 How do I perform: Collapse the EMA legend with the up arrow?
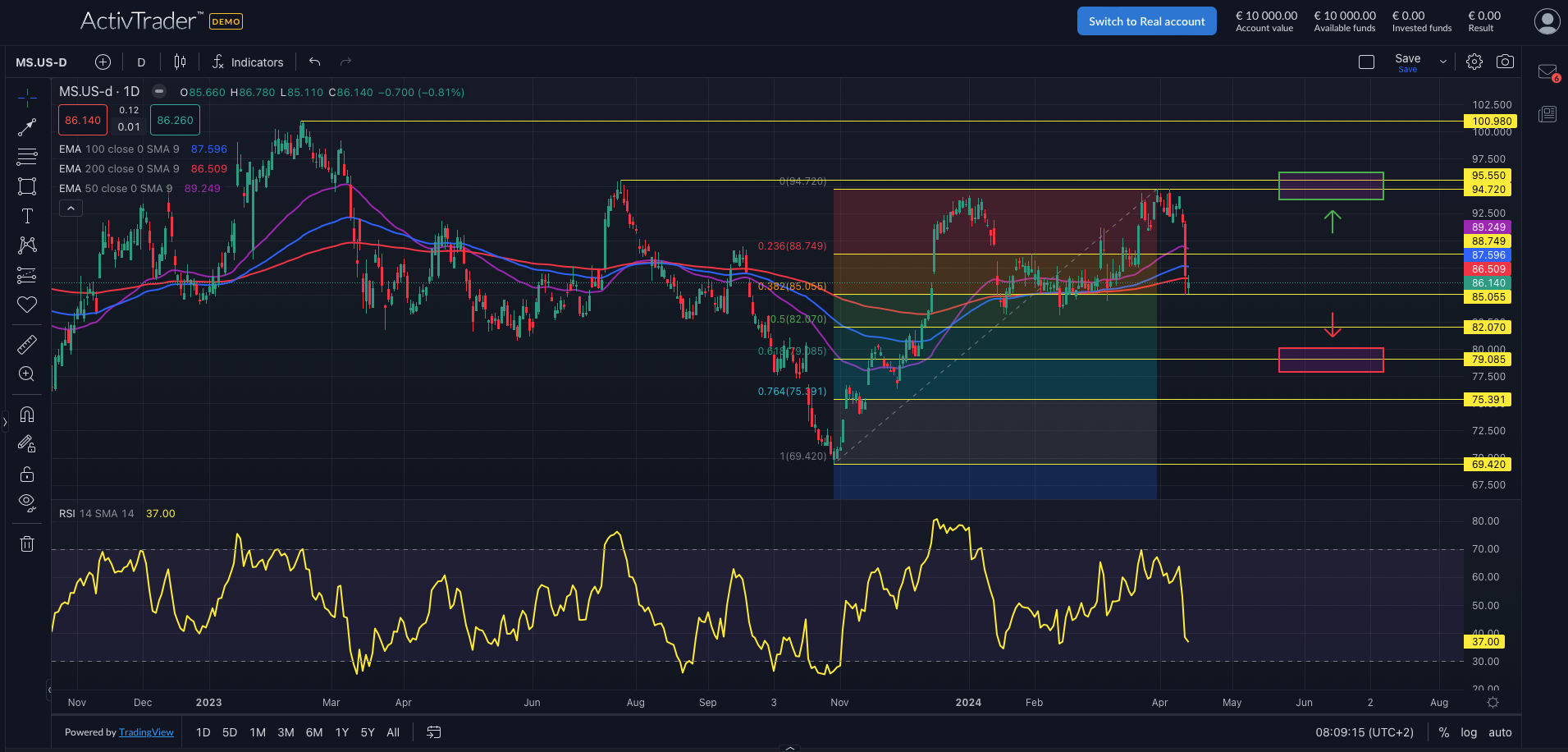point(71,207)
